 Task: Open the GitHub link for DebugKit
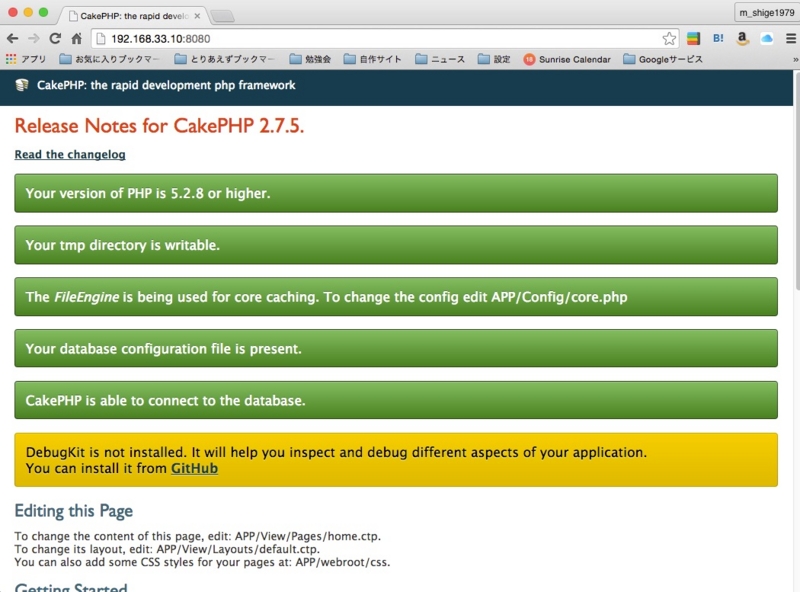click(194, 468)
